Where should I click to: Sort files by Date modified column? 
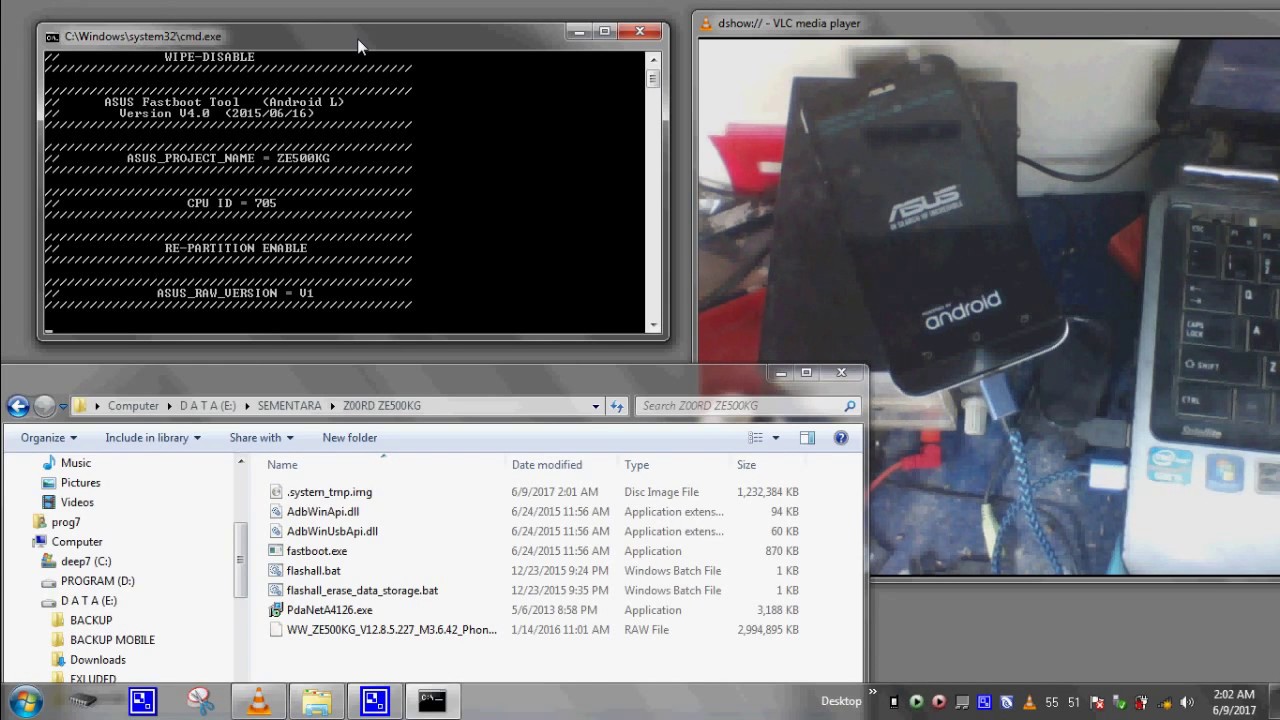(x=547, y=465)
